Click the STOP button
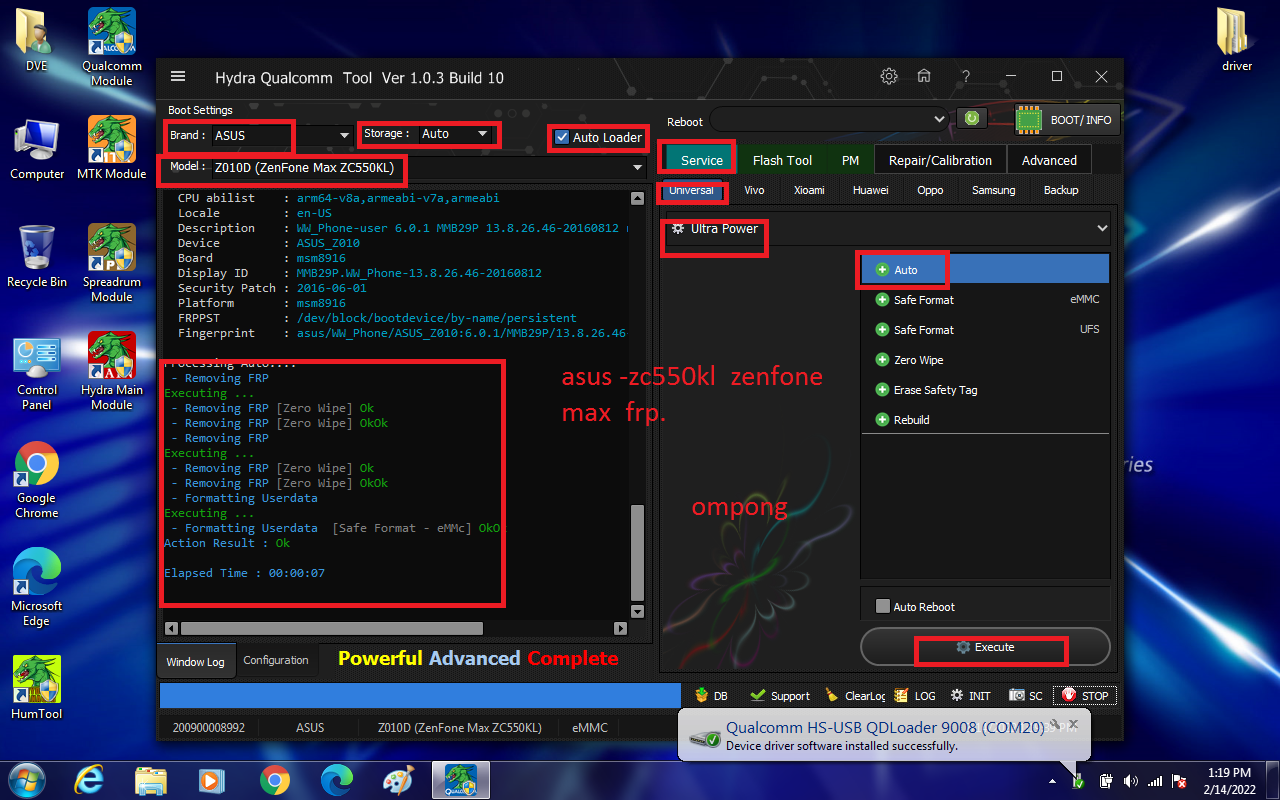This screenshot has height=800, width=1280. [1084, 695]
